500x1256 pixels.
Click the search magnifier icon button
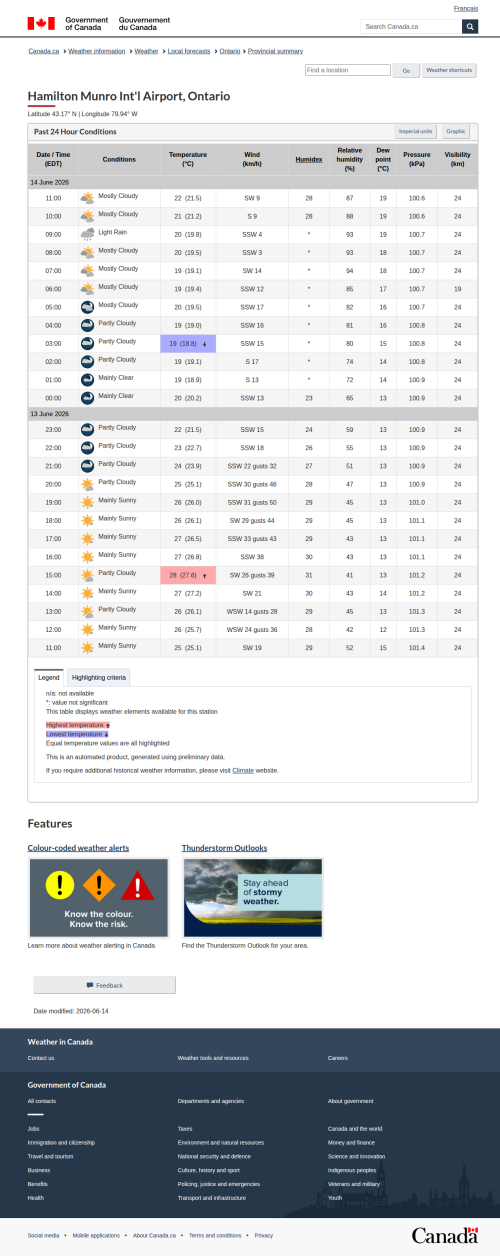point(469,26)
